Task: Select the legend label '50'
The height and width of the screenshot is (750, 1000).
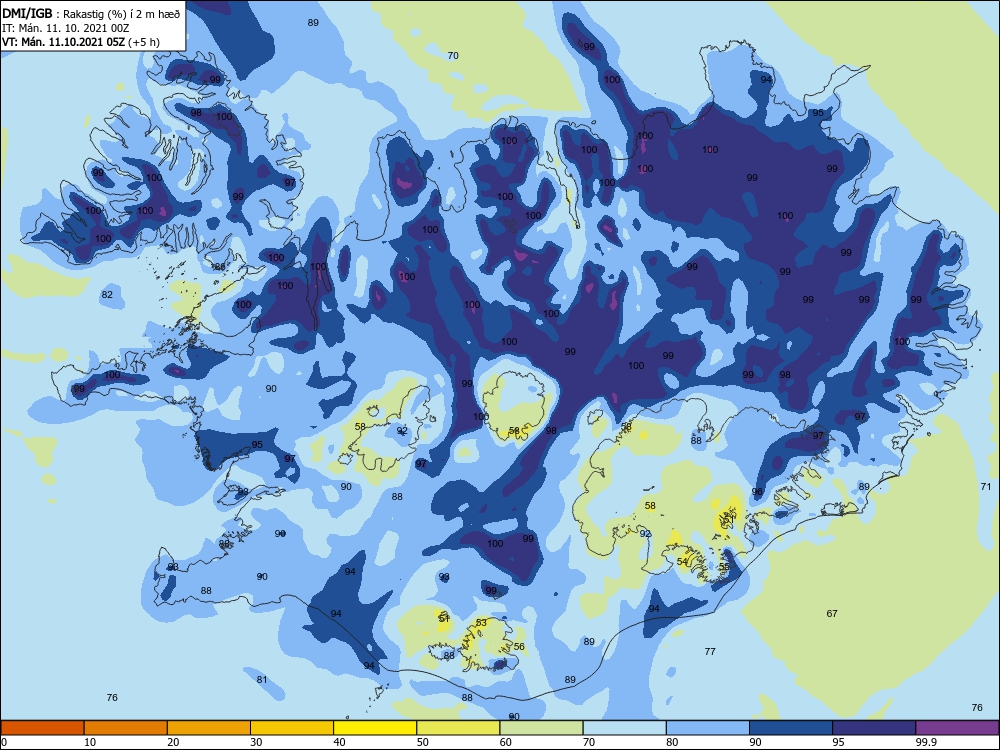Action: [422, 742]
